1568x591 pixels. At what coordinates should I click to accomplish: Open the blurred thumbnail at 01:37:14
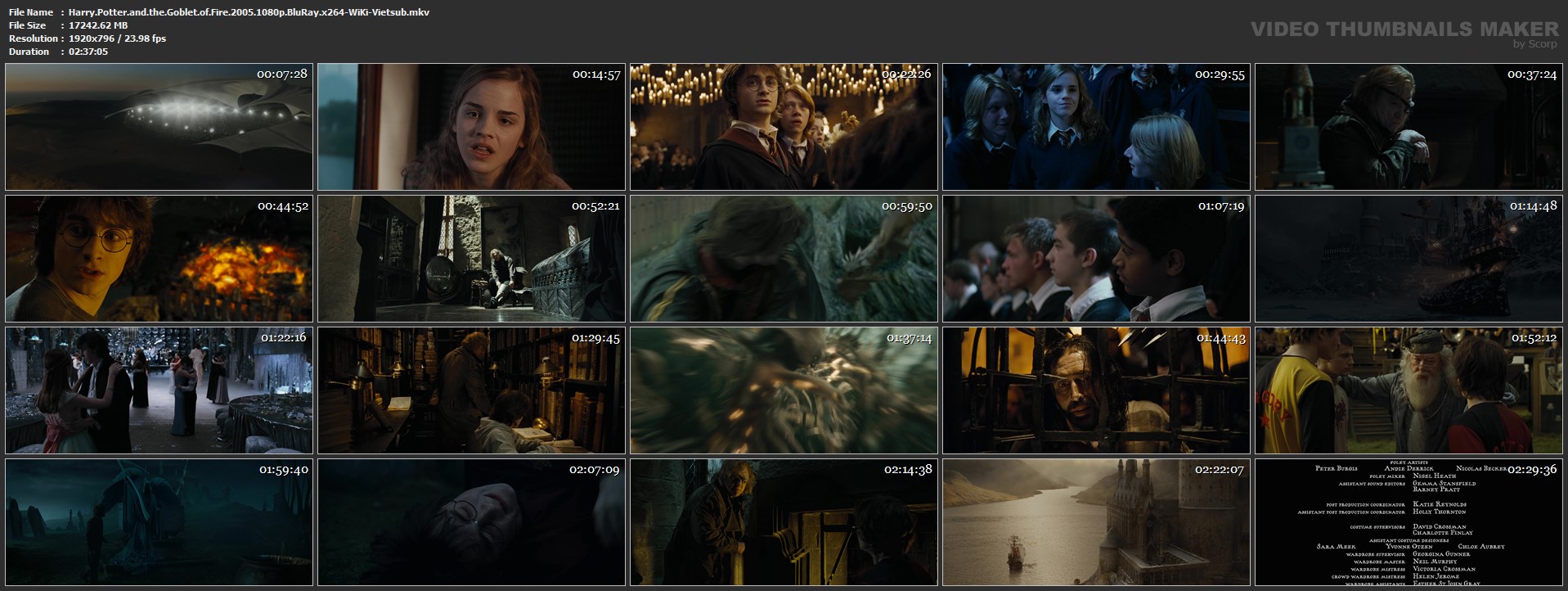click(784, 390)
